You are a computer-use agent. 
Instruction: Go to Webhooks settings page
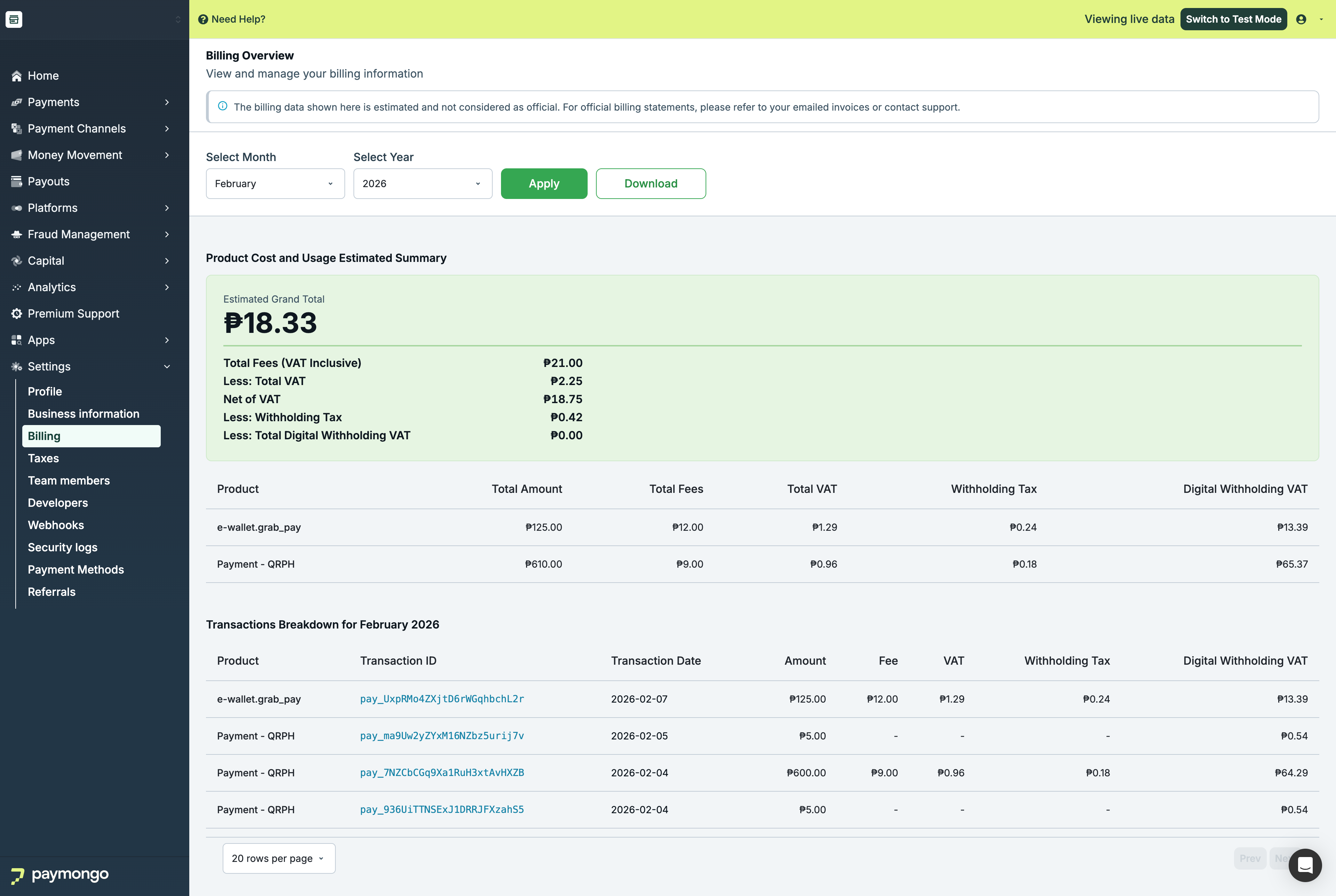click(56, 525)
